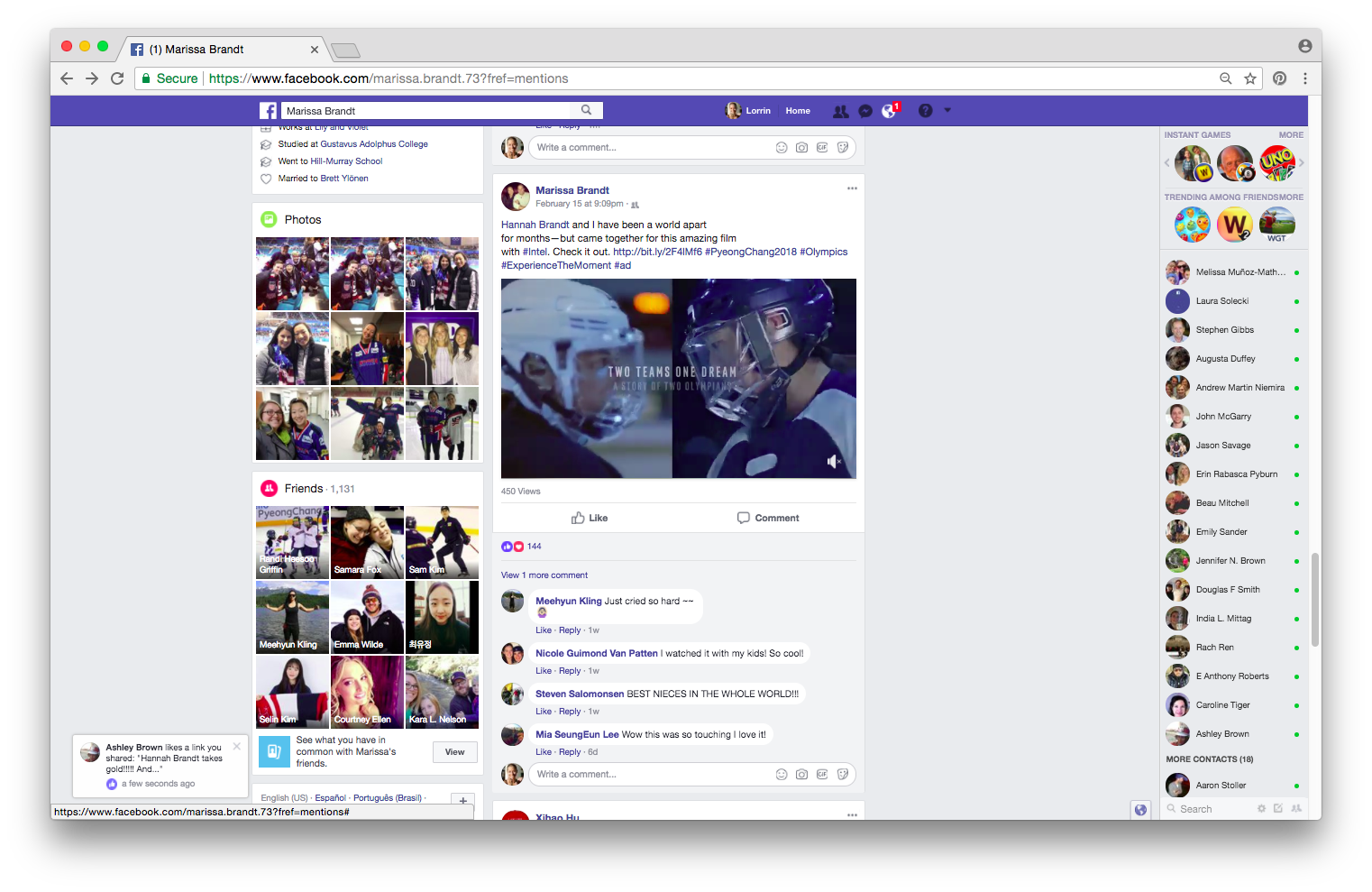Open the account quick settings arrow
The image size is (1372, 892).
click(x=947, y=110)
